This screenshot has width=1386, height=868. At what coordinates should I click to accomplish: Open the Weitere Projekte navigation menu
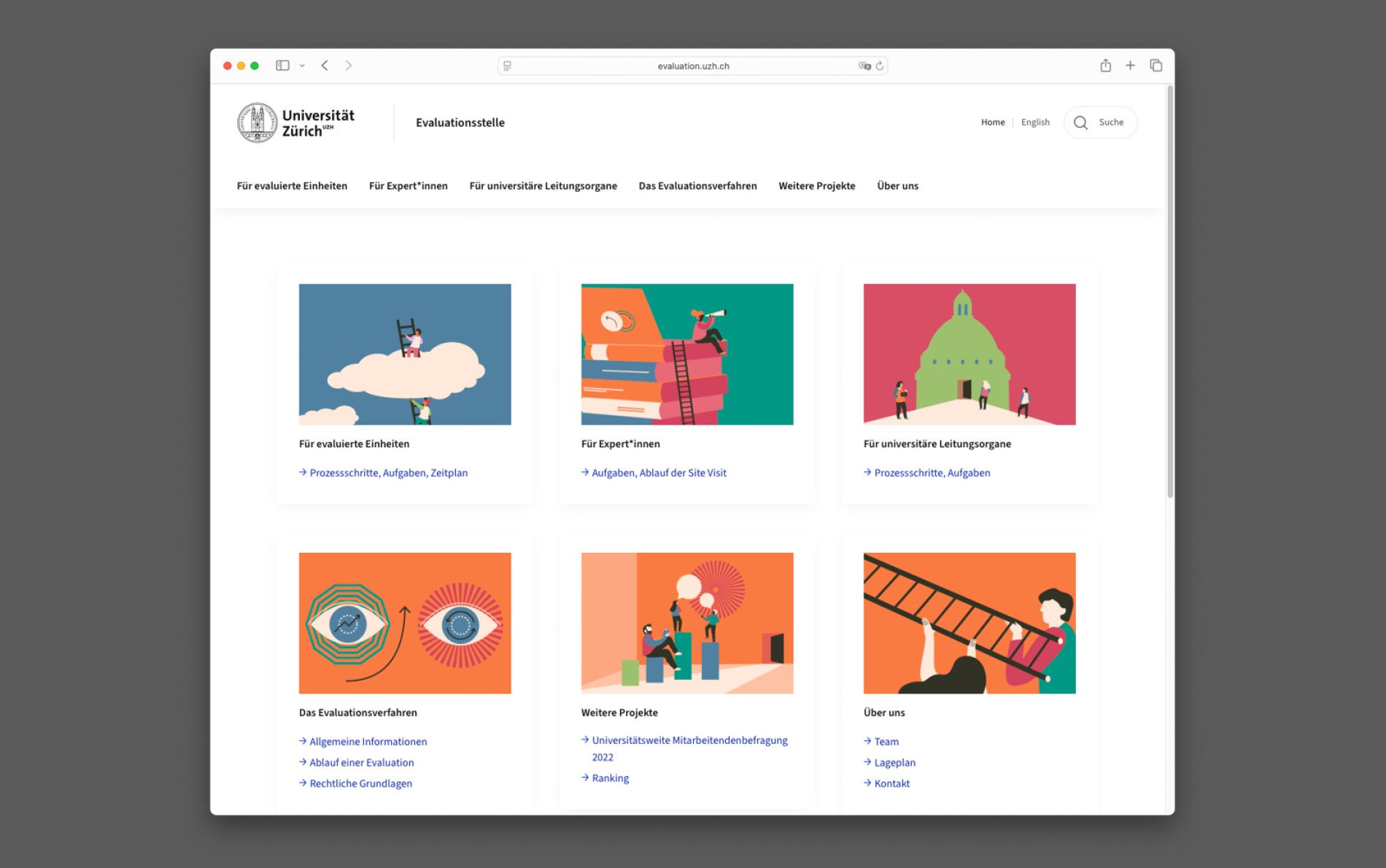pyautogui.click(x=816, y=186)
